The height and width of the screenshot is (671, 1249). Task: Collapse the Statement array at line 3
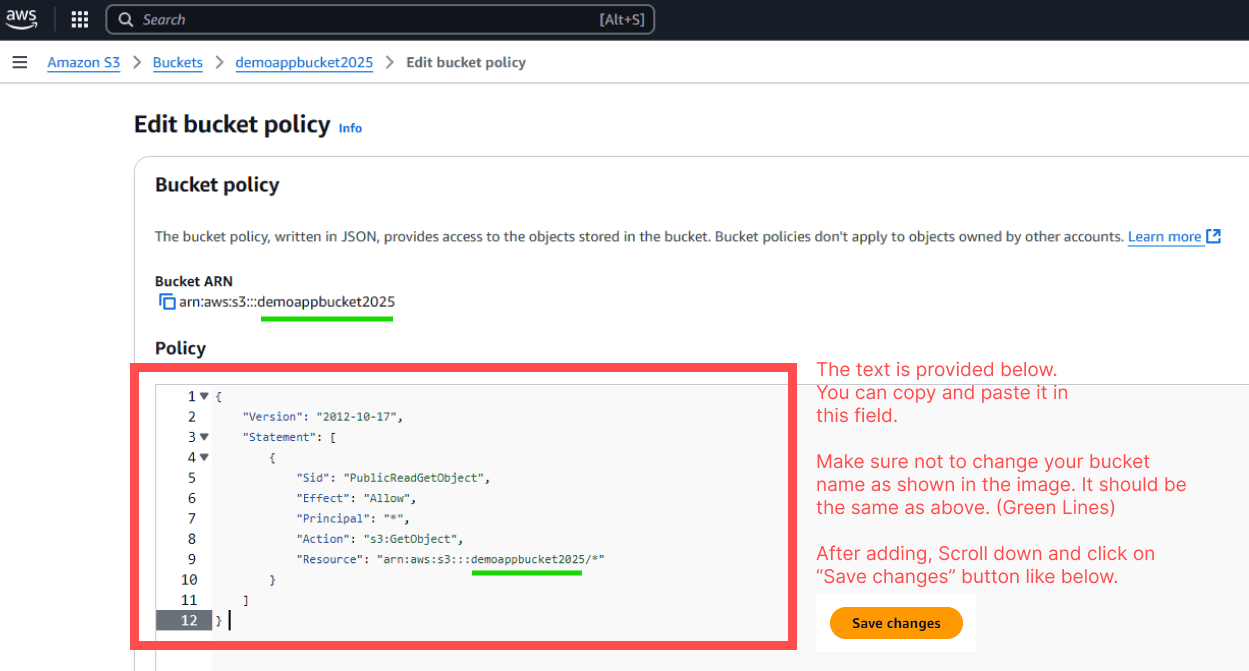pos(203,436)
